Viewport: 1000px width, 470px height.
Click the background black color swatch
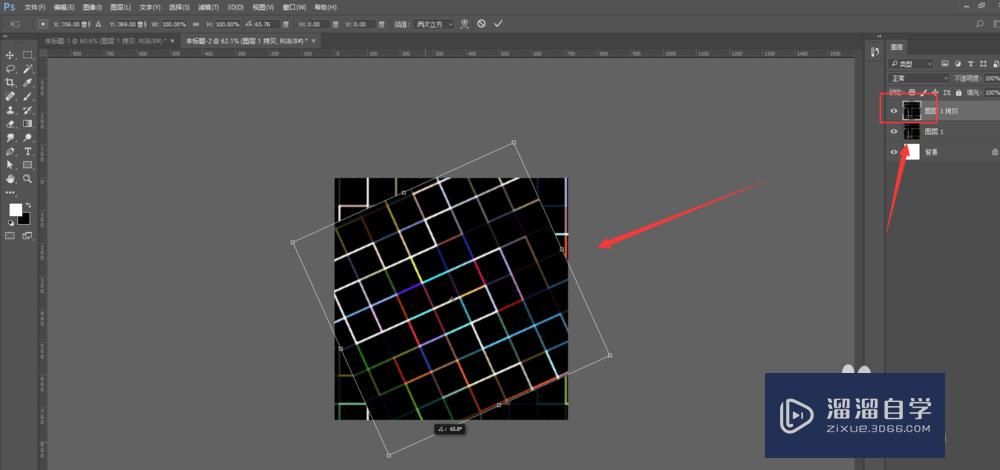pos(26,219)
